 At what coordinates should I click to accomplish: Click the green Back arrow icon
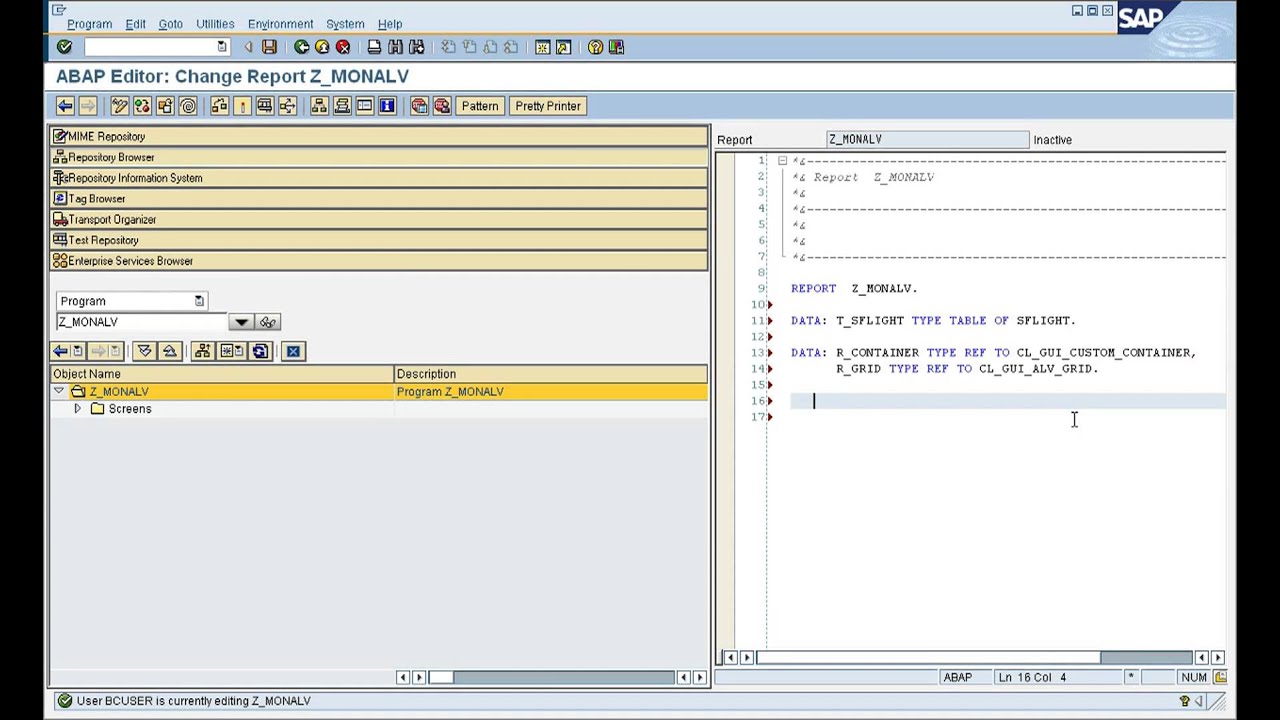pos(301,47)
